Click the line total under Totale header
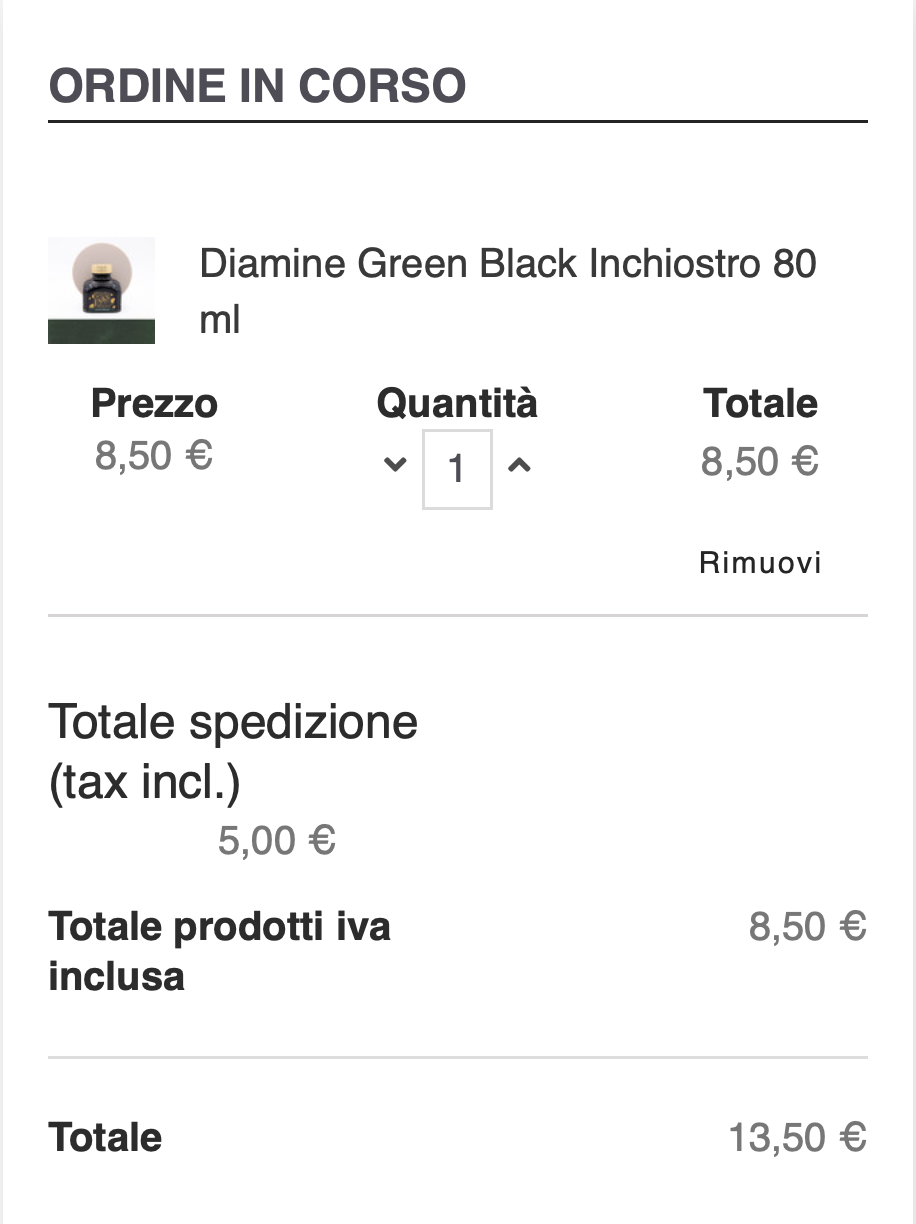 coord(760,462)
